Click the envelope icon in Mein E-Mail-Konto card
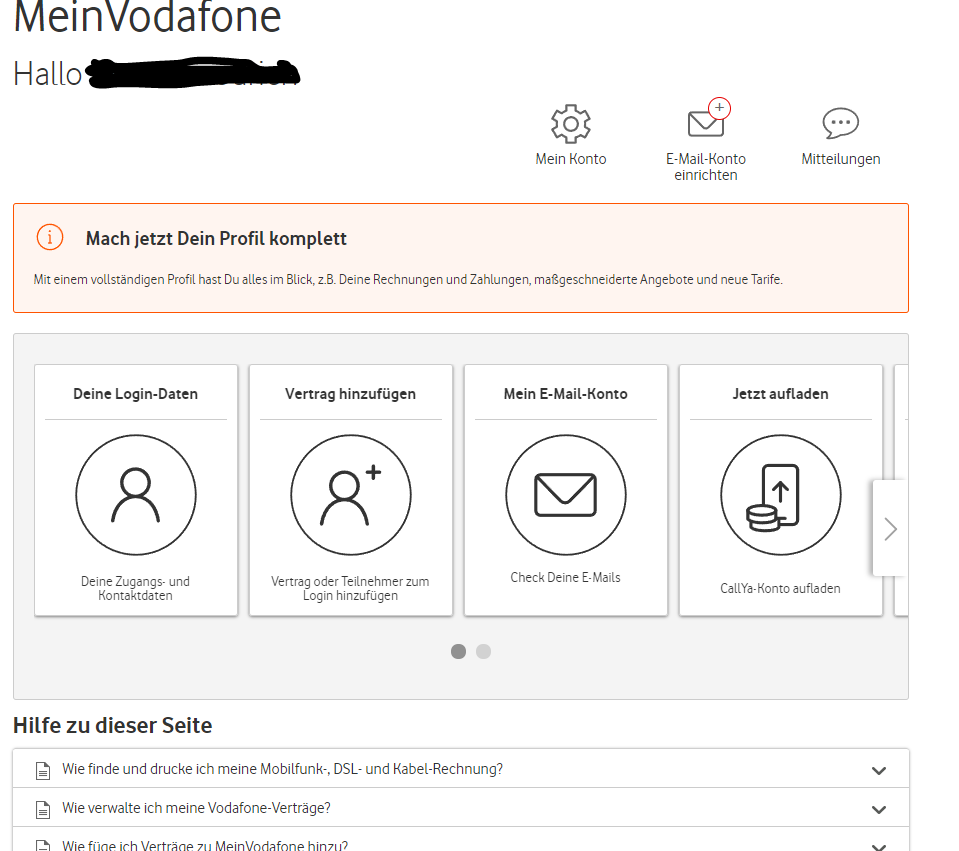 [x=566, y=495]
